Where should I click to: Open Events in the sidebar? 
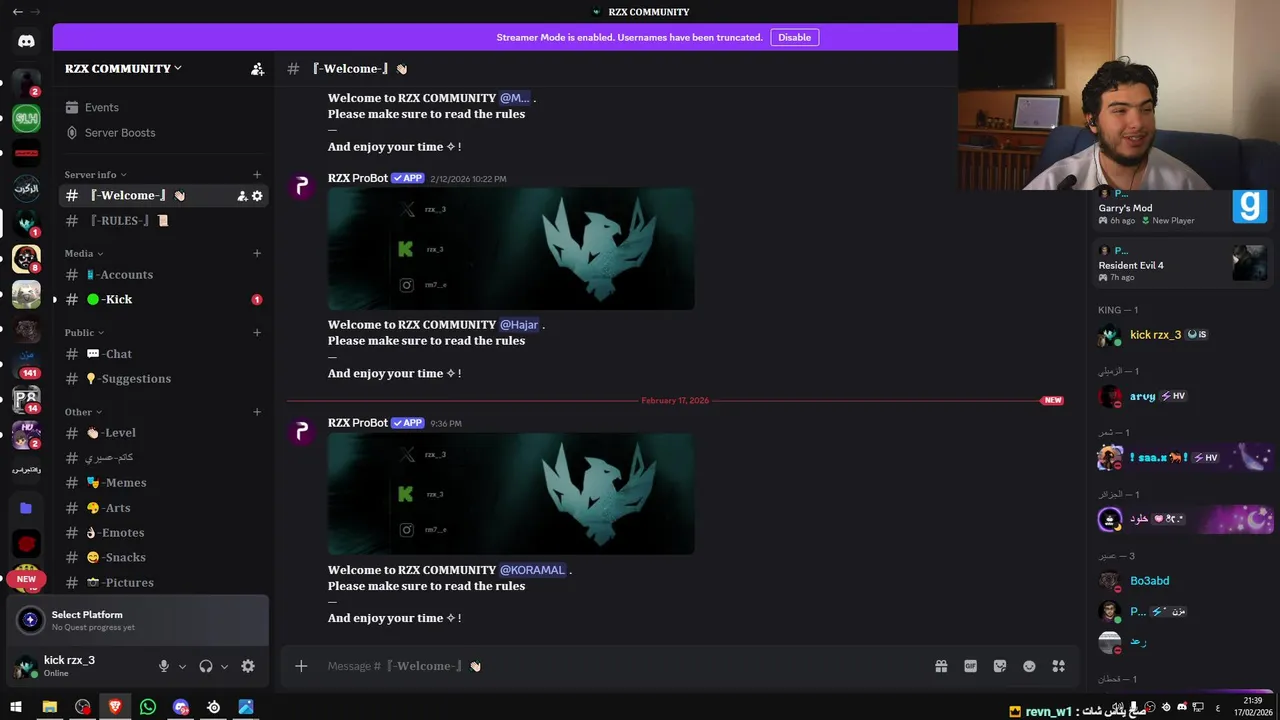164,108
